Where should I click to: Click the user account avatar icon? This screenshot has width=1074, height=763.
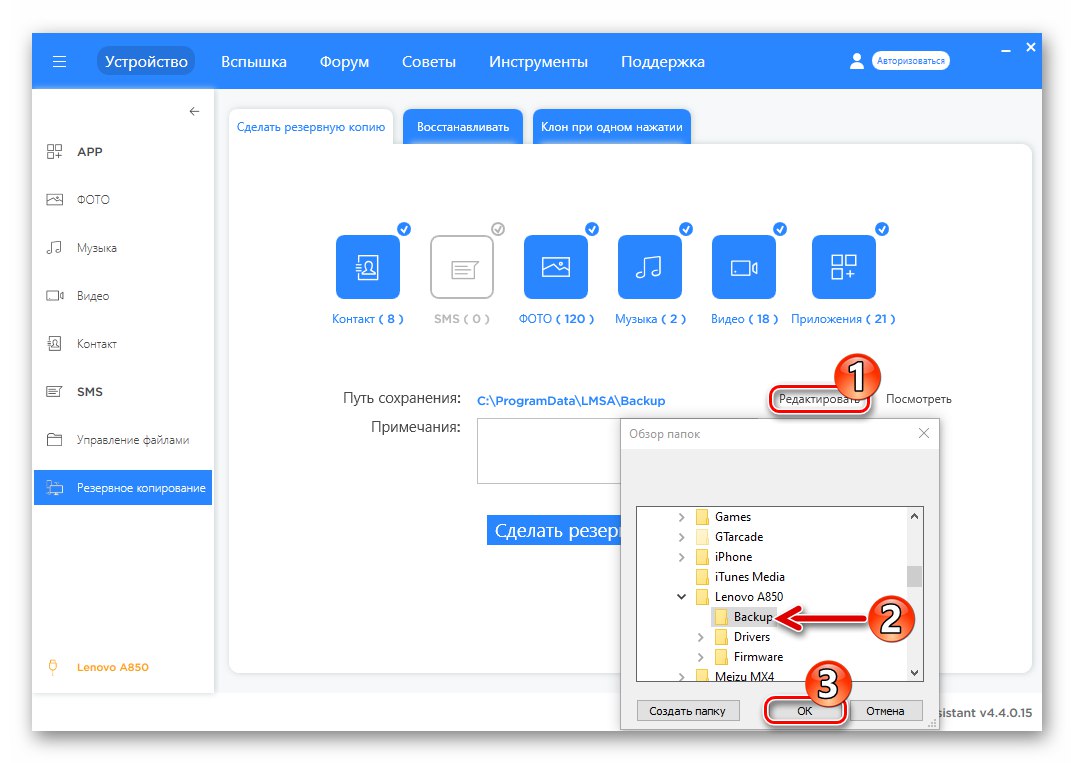click(856, 61)
